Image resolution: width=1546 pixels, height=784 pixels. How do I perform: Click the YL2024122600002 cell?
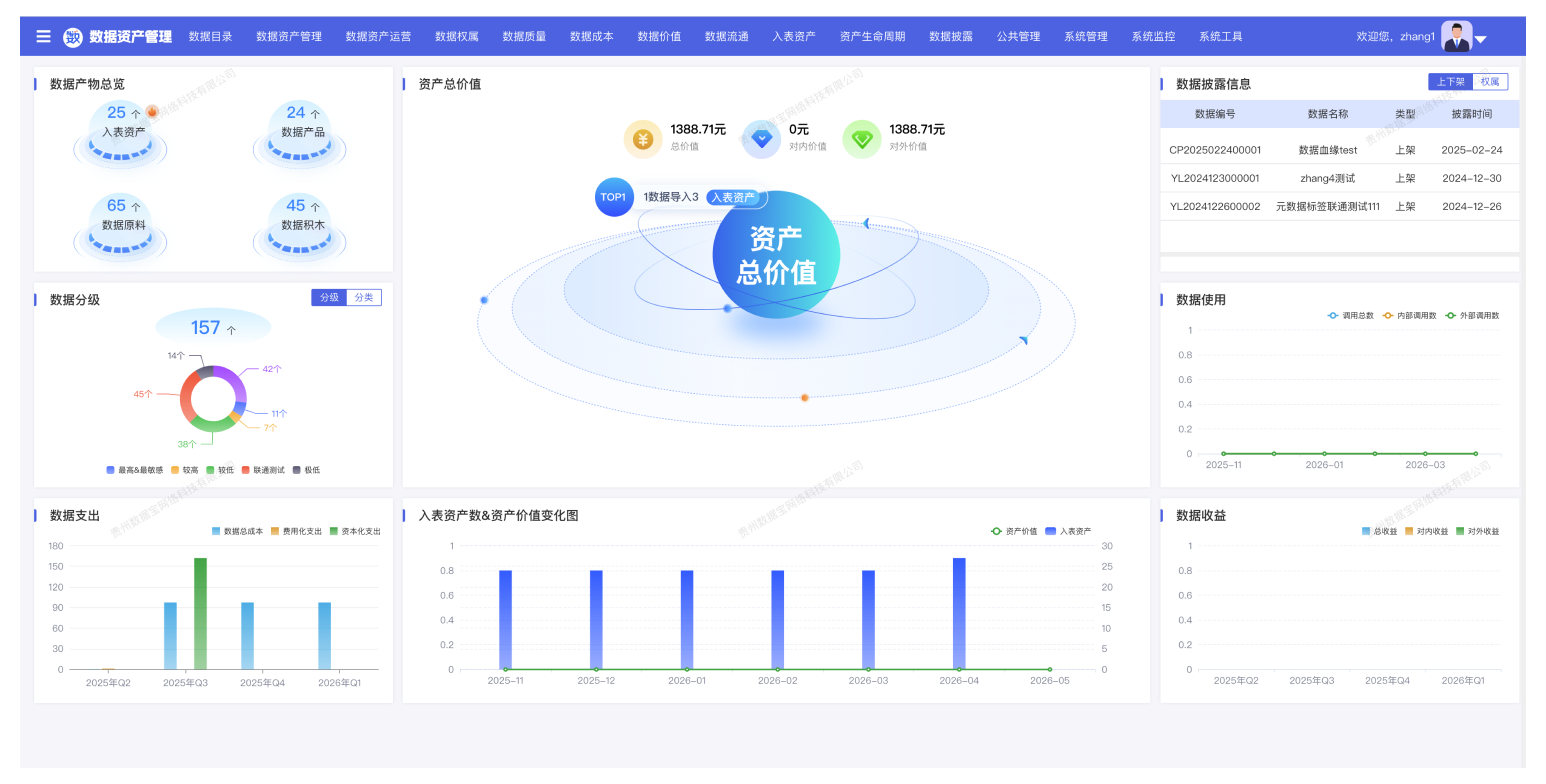point(1215,206)
